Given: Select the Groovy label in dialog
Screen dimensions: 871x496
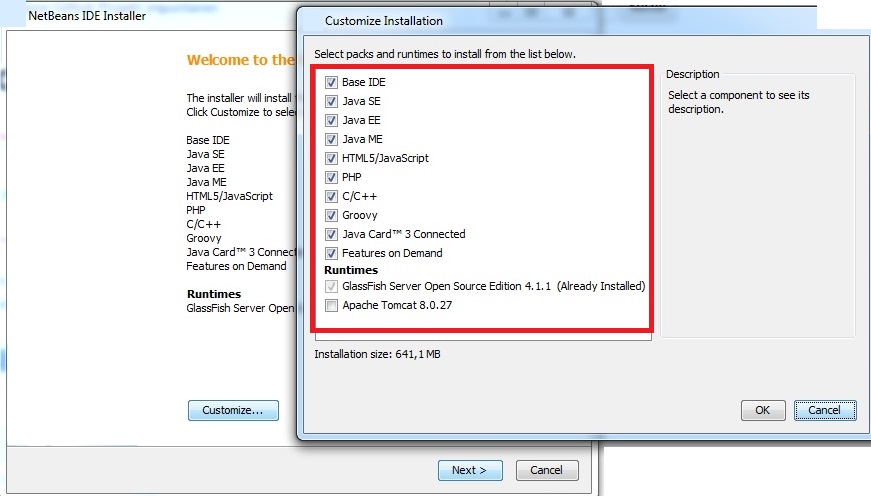Looking at the screenshot, I should pyautogui.click(x=359, y=215).
